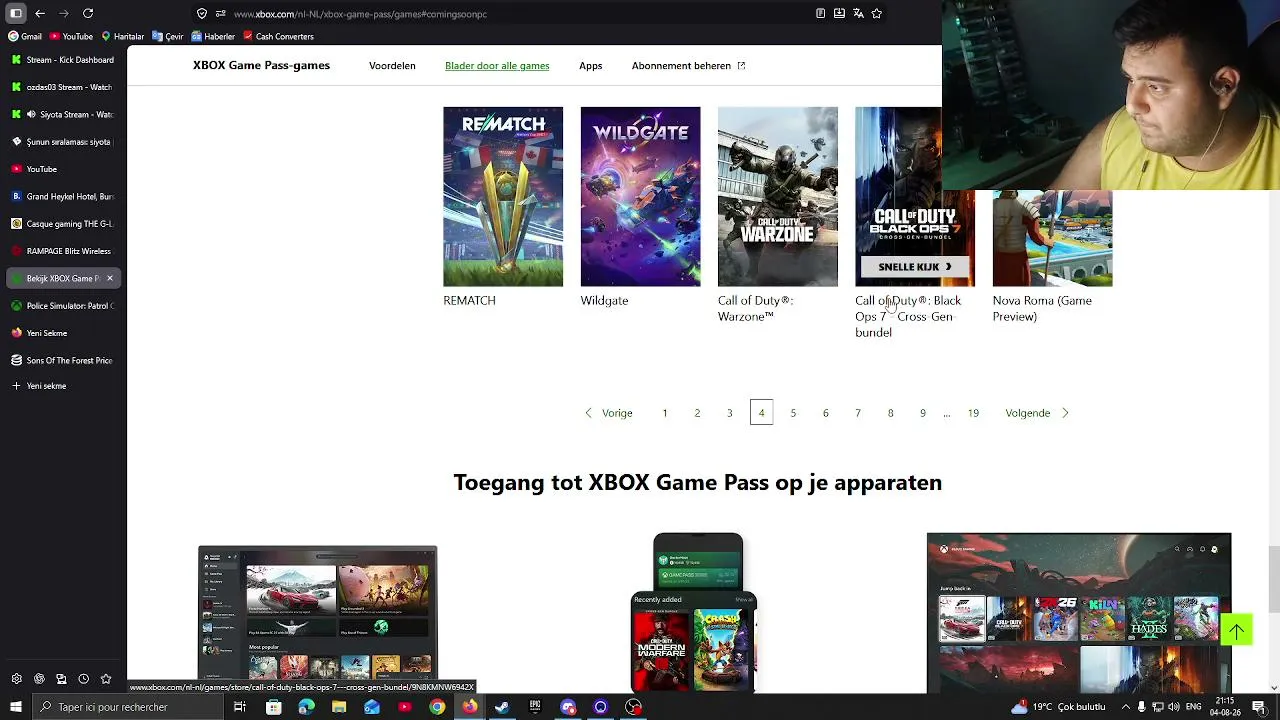Reload the current Xbox page
This screenshot has height=720, width=1280.
[x=88, y=13]
